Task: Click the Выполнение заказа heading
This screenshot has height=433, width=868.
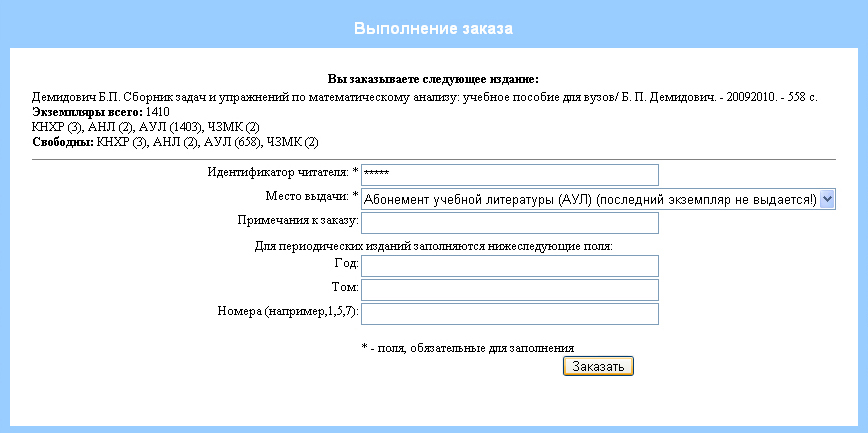Action: click(433, 29)
